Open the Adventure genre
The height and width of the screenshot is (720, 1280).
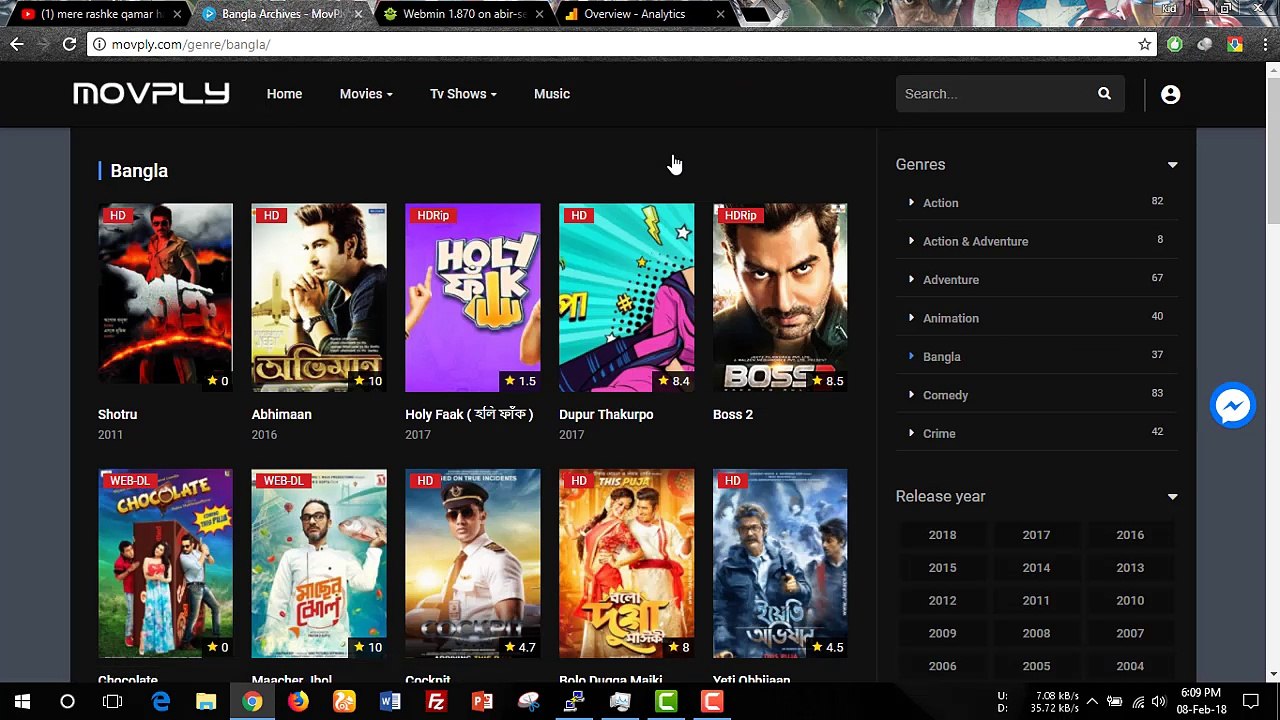coord(951,280)
